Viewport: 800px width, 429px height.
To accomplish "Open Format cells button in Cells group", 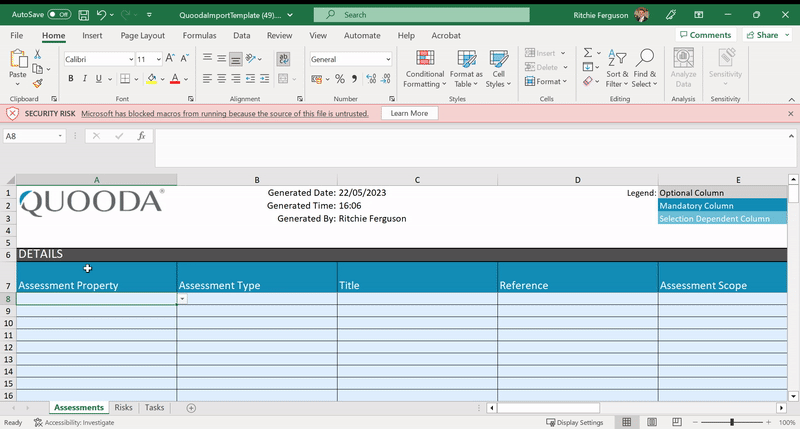I will tap(545, 81).
